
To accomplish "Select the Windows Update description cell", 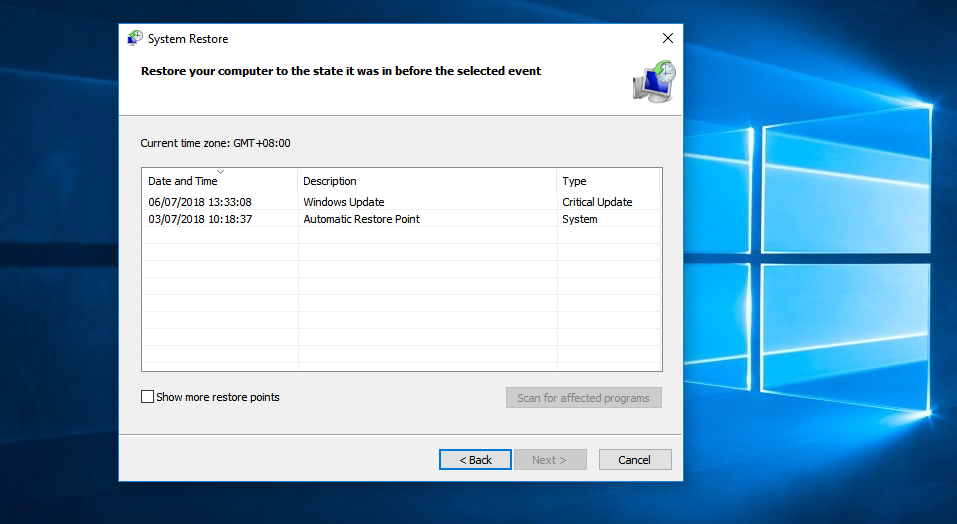I will pos(344,202).
